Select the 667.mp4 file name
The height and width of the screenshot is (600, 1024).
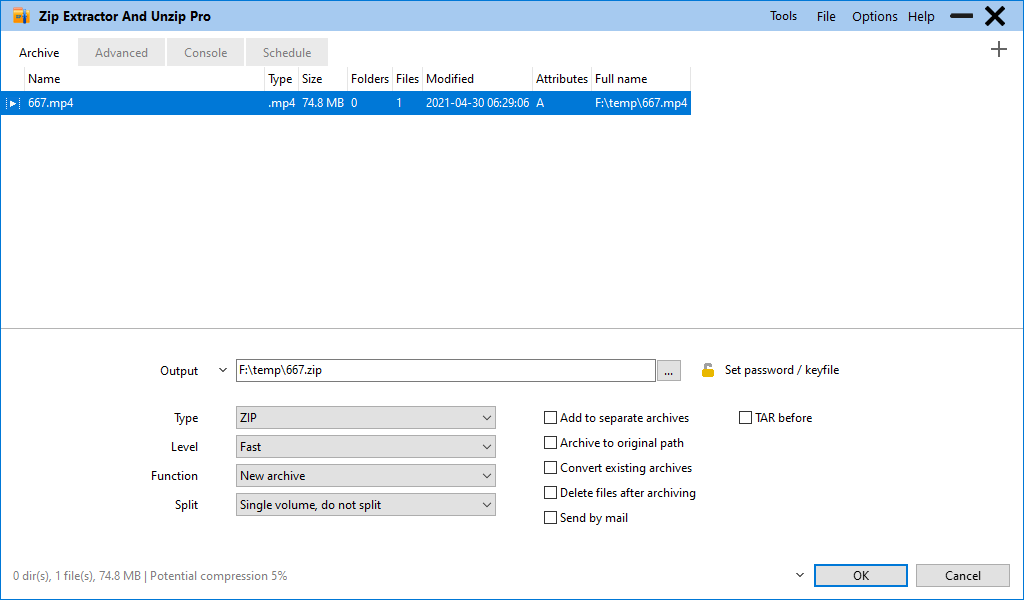[50, 103]
